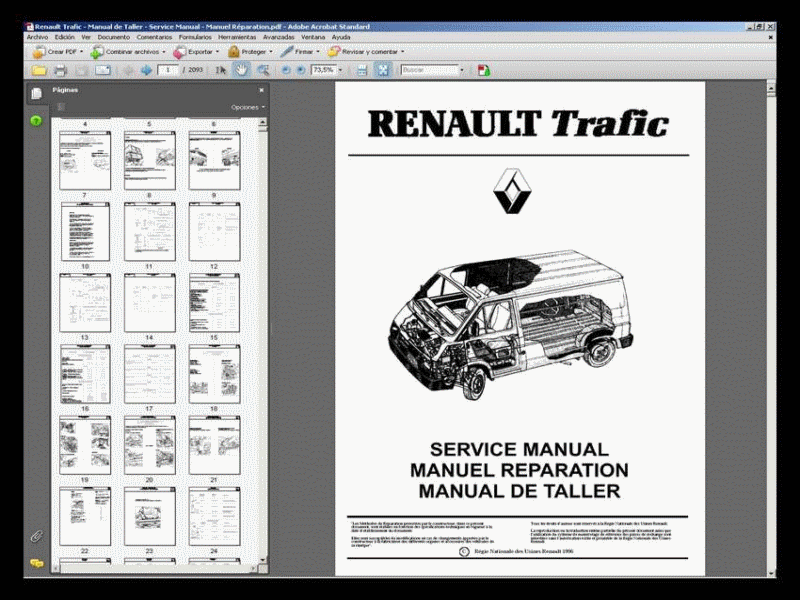Open the zoom percentage dropdown arrow
800x600 pixels.
pos(341,70)
